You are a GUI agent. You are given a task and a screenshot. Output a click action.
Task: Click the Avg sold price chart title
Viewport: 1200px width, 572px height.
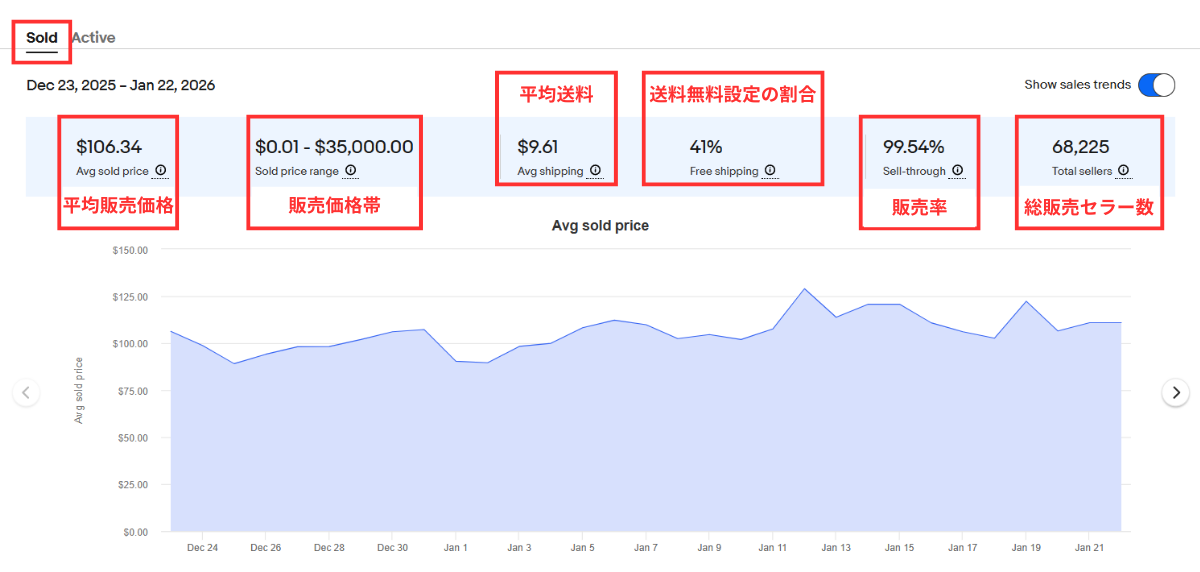pos(600,226)
